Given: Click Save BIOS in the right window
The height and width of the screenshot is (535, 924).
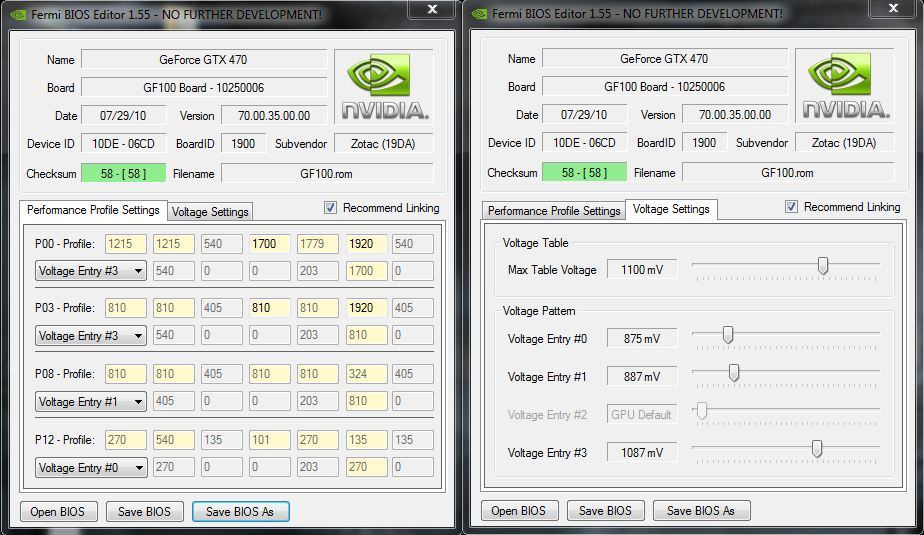Looking at the screenshot, I should (x=605, y=510).
